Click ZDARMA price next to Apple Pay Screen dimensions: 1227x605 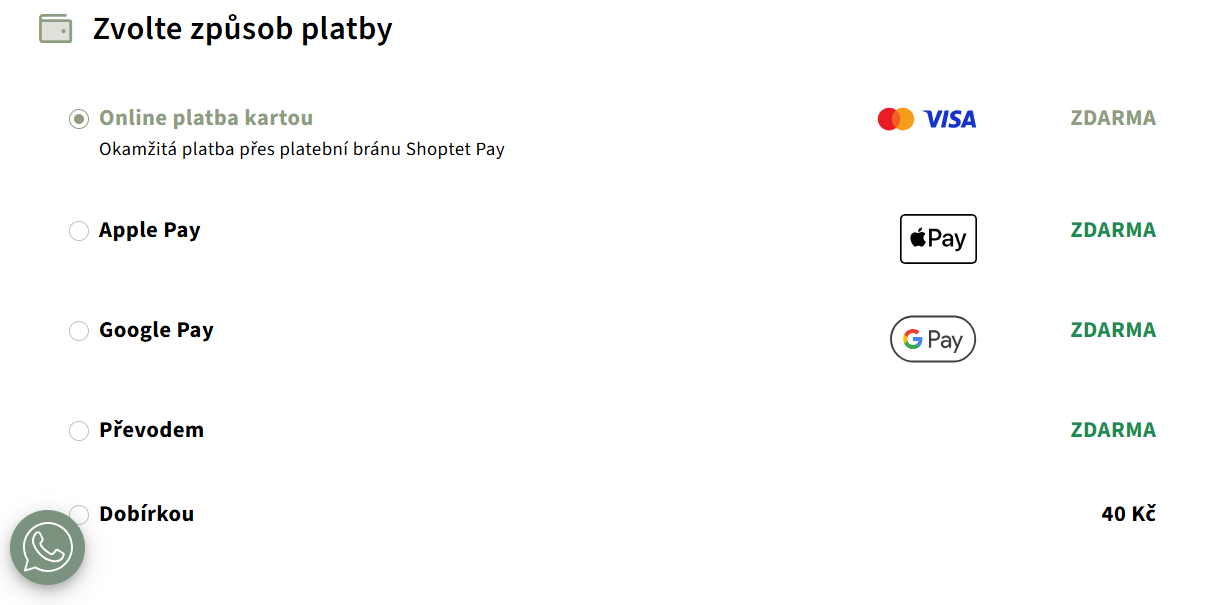[1113, 230]
